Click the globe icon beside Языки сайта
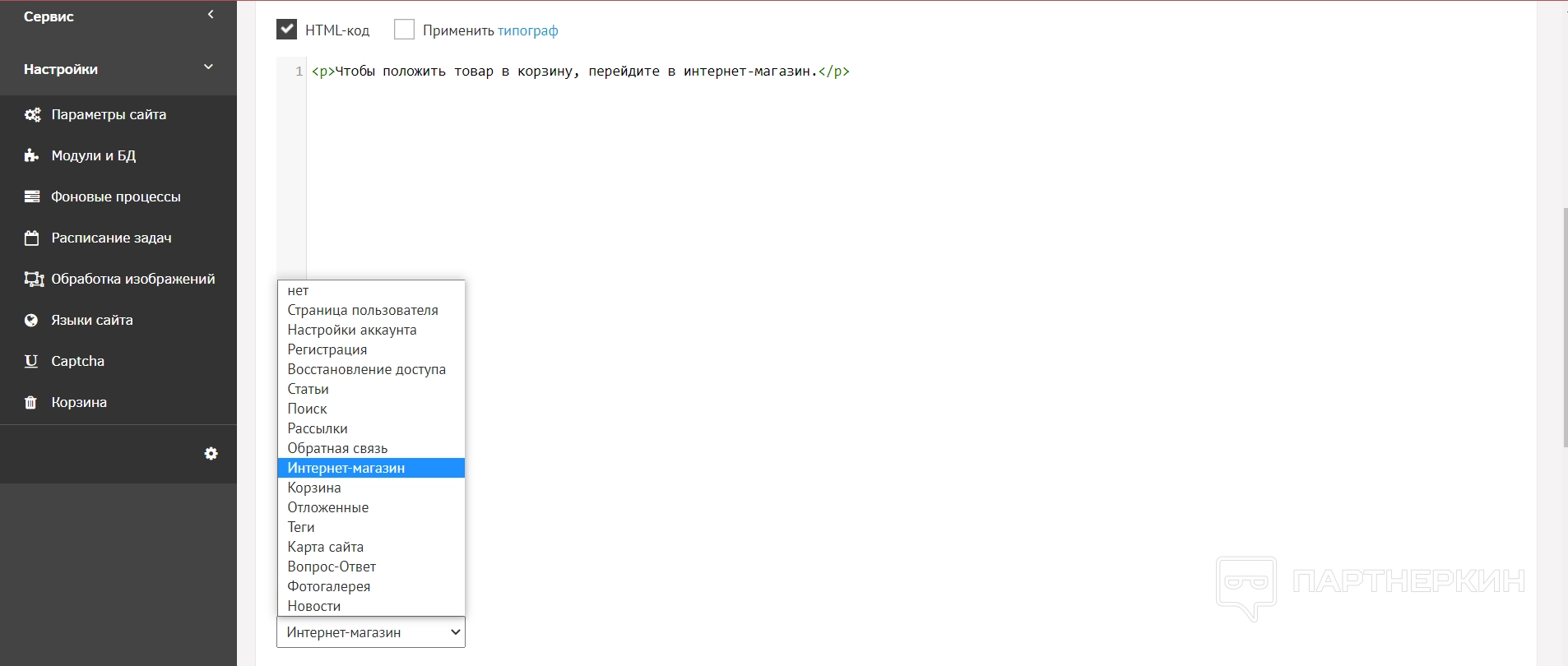The image size is (1568, 666). pos(31,320)
